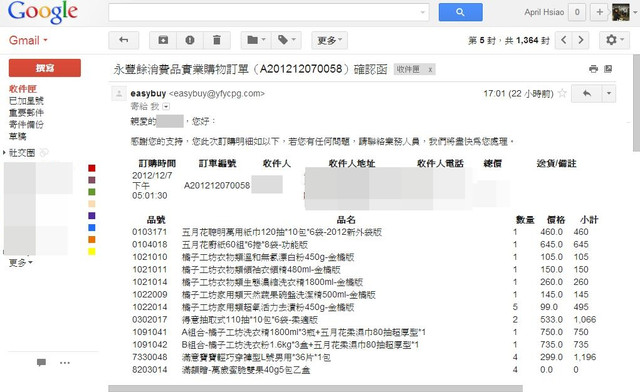Go to the newer email arrow
The width and height of the screenshot is (640, 392).
pyautogui.click(x=564, y=40)
